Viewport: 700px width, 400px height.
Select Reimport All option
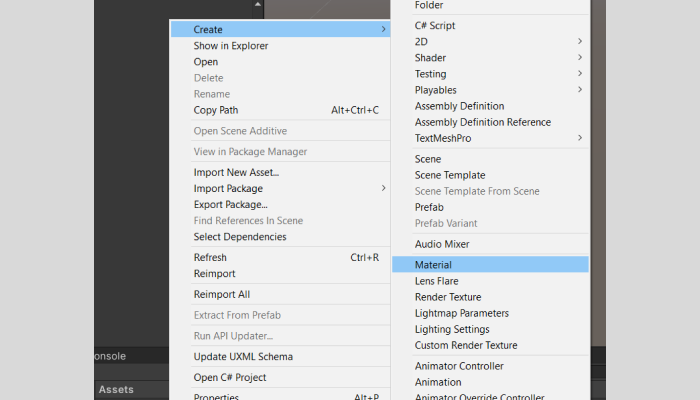221,294
